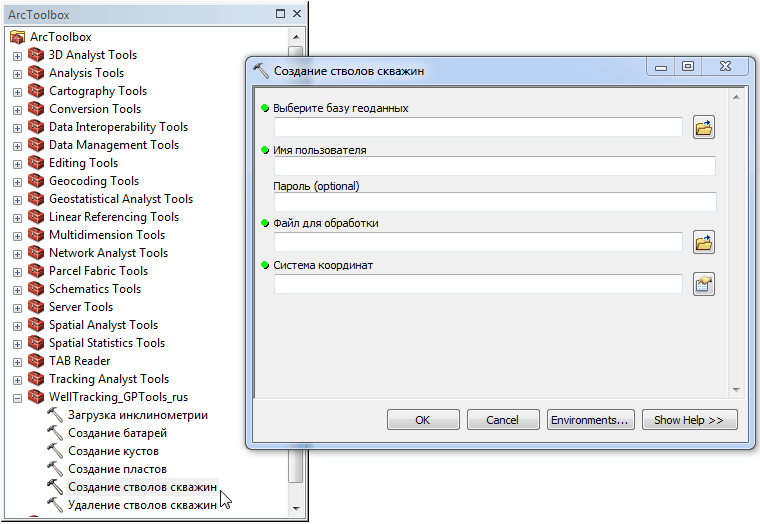Click the dialog's vertical scrollbar down arrow

736,389
